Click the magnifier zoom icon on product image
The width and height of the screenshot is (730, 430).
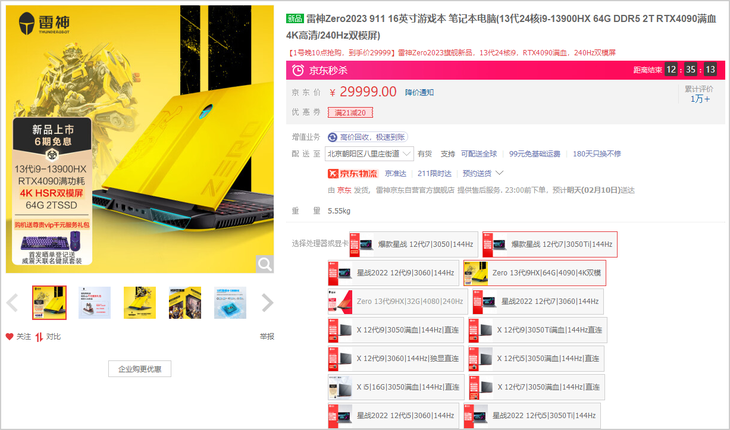[x=264, y=264]
